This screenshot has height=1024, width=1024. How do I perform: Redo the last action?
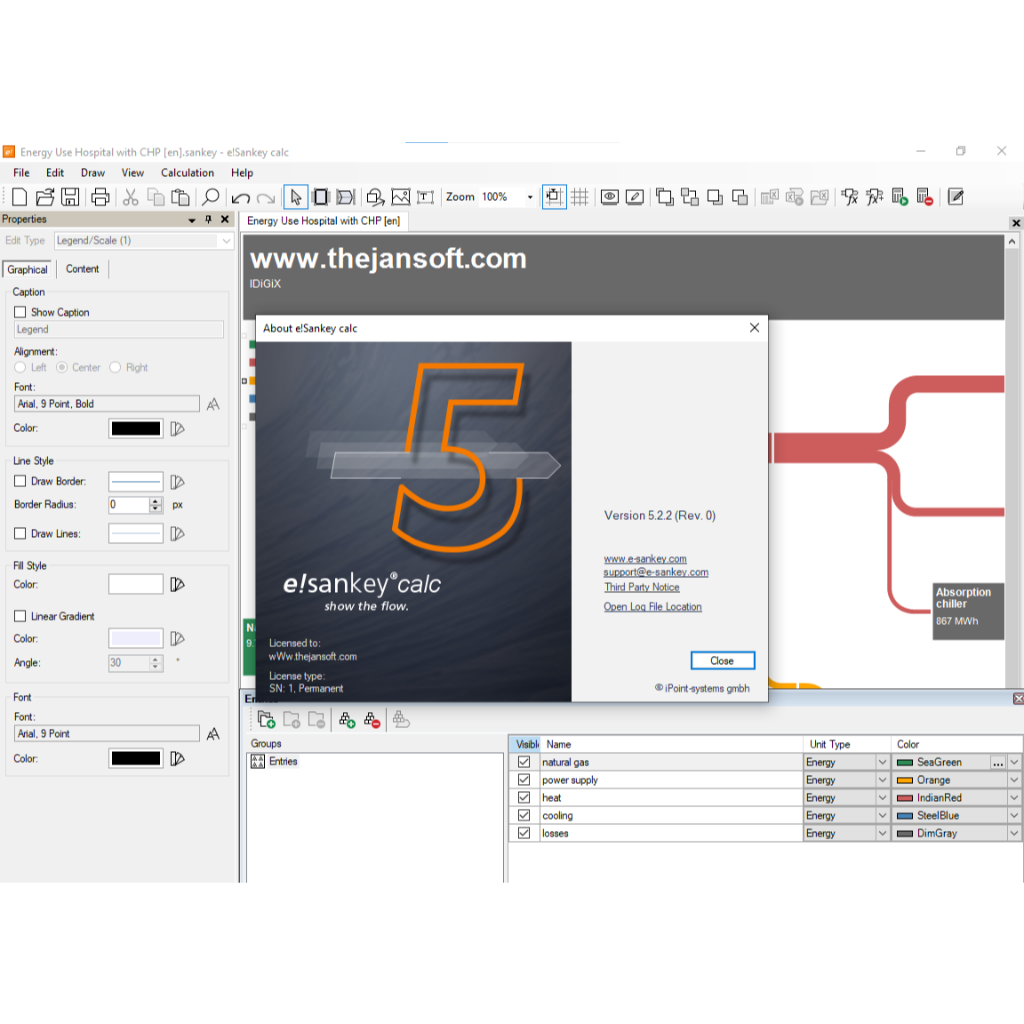click(x=266, y=197)
